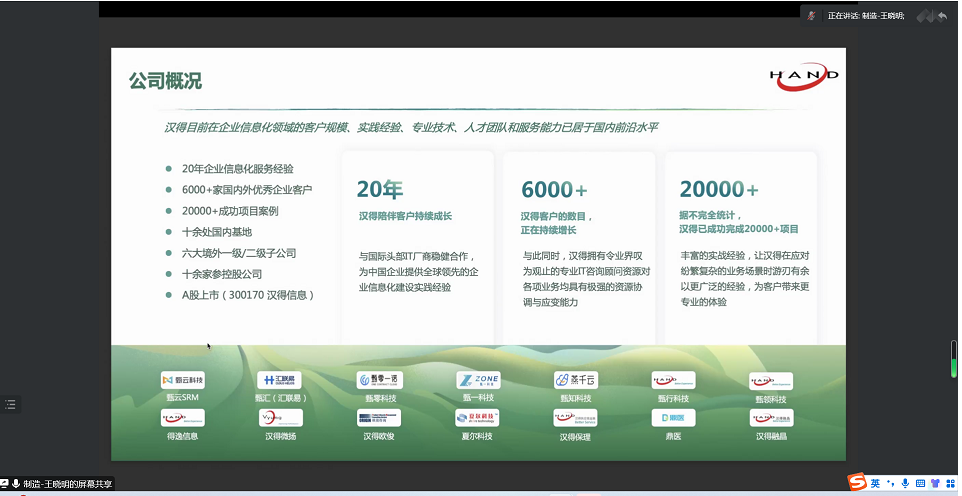Click the 汉得微扬 logo thumbnail
Image resolution: width=962 pixels, height=496 pixels.
(x=280, y=418)
